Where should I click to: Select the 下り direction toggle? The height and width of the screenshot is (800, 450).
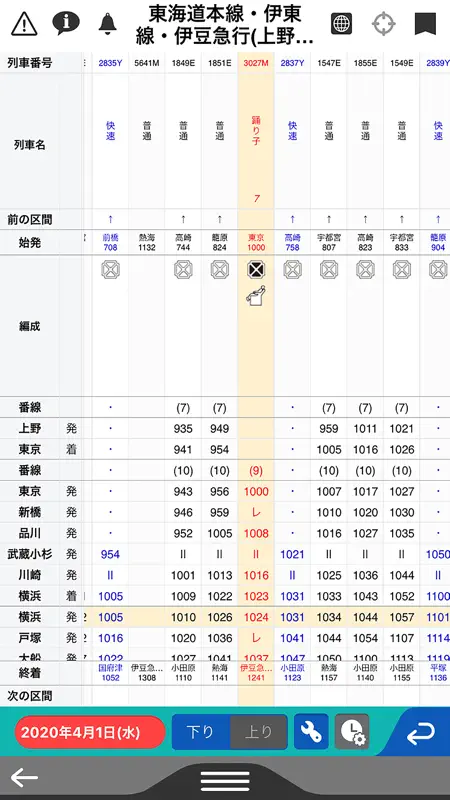[x=201, y=732]
